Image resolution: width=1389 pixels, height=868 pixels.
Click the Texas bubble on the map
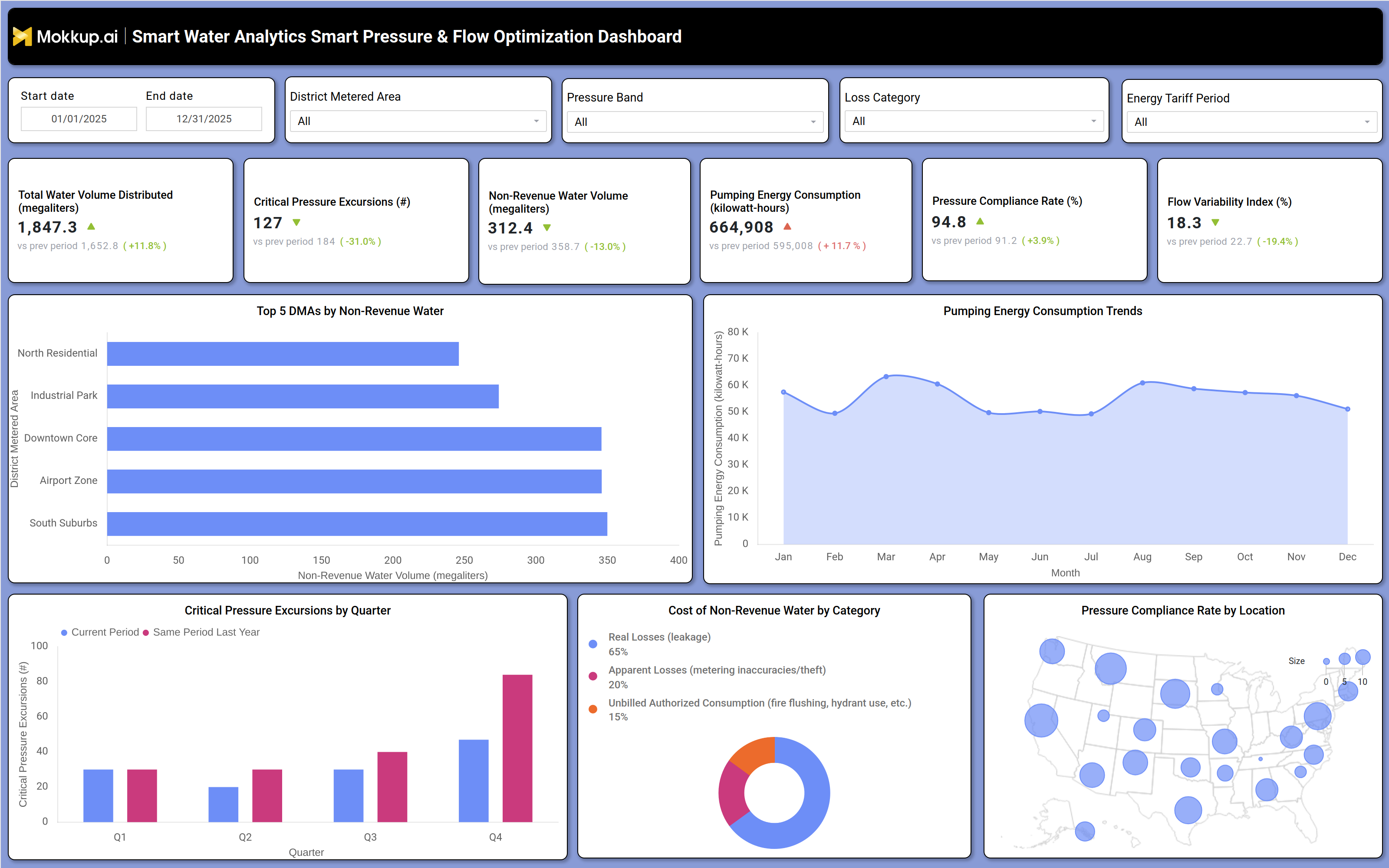1188,810
